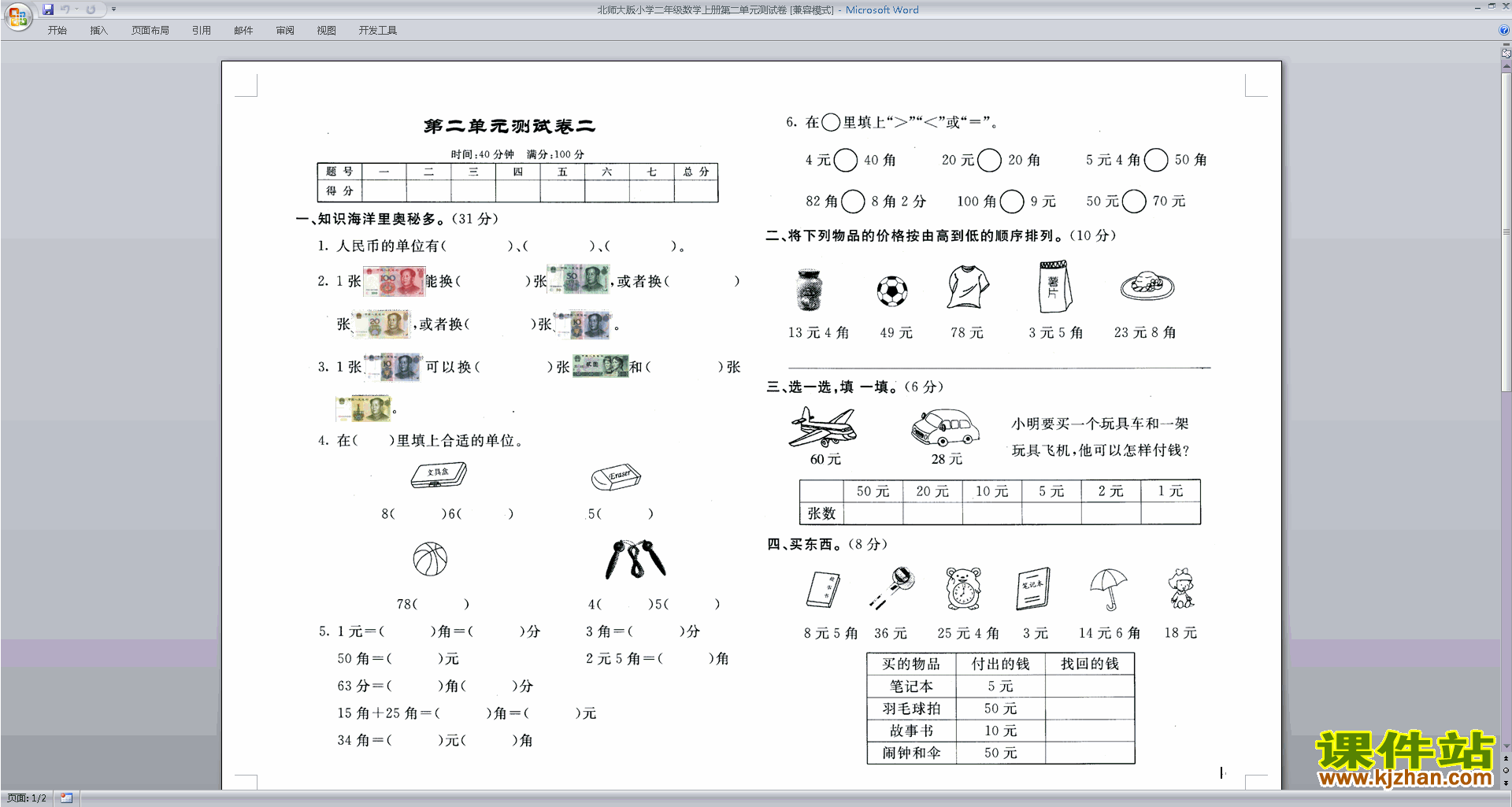
Task: Click the line 15 角+25 角=( )角=( )元
Action: tap(467, 713)
